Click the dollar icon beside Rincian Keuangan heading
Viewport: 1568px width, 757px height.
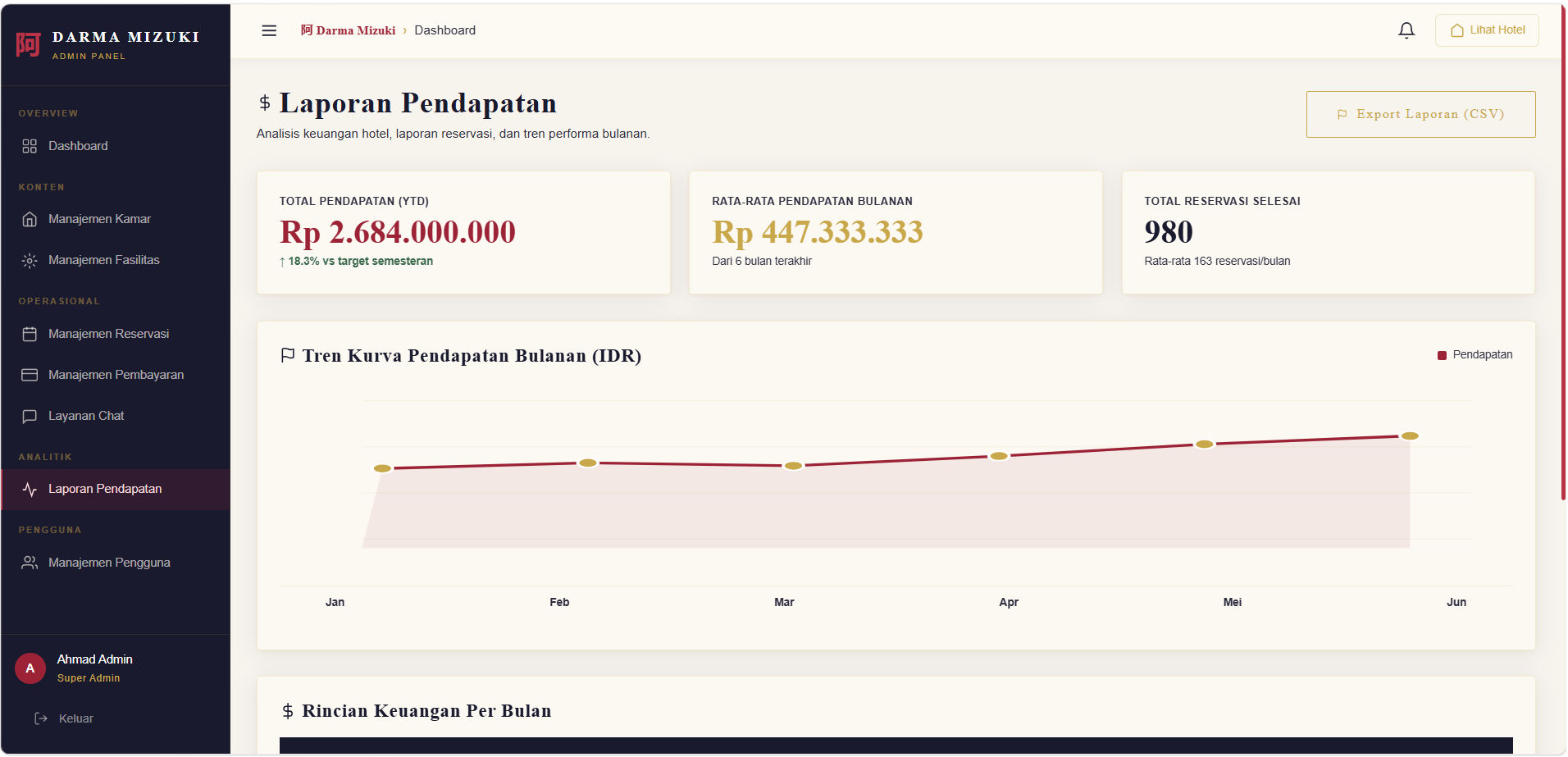(x=288, y=711)
